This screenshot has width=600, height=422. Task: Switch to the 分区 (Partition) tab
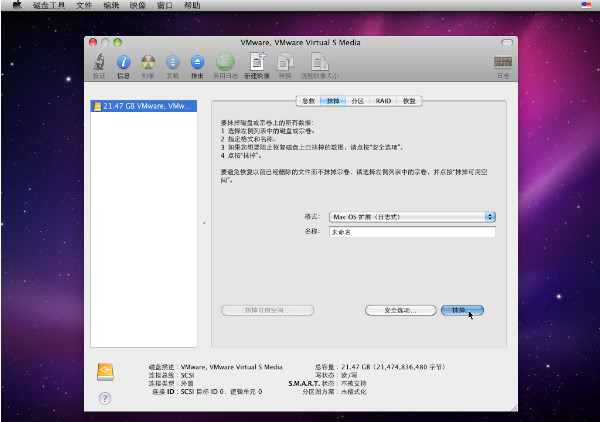(x=357, y=101)
